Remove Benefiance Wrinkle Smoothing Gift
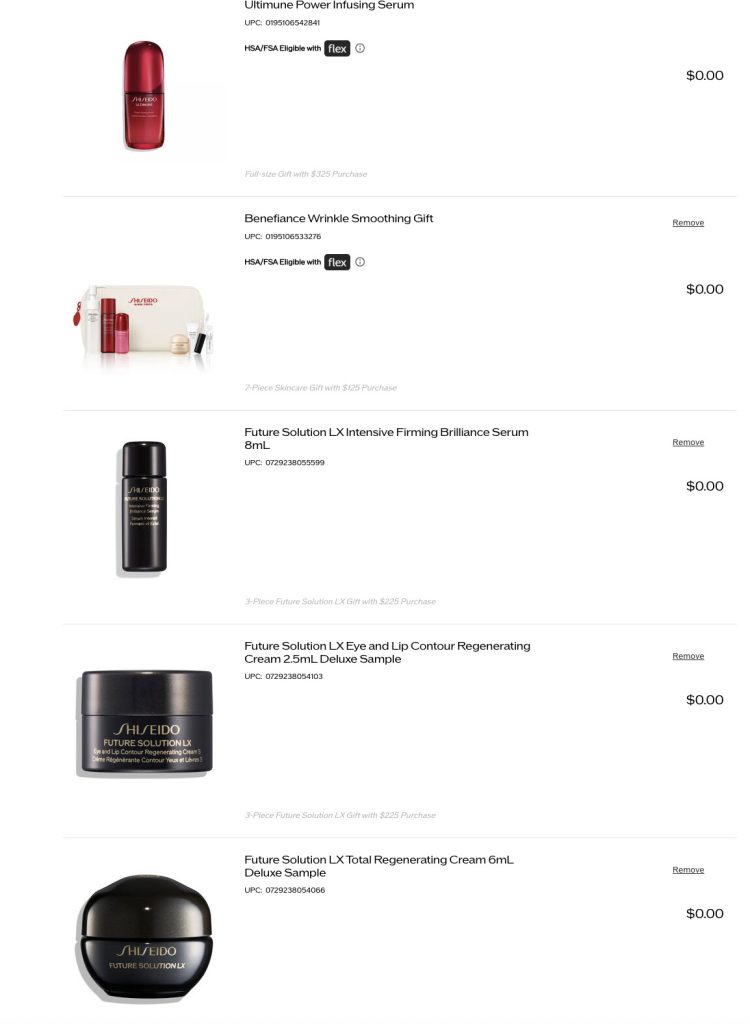750x1024 pixels. (688, 223)
